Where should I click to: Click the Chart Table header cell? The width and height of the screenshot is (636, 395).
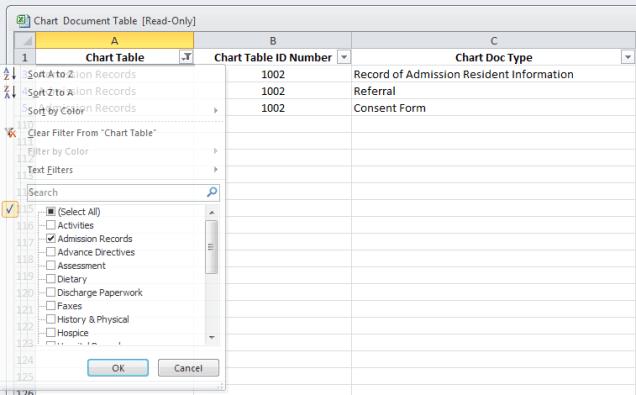click(x=114, y=57)
